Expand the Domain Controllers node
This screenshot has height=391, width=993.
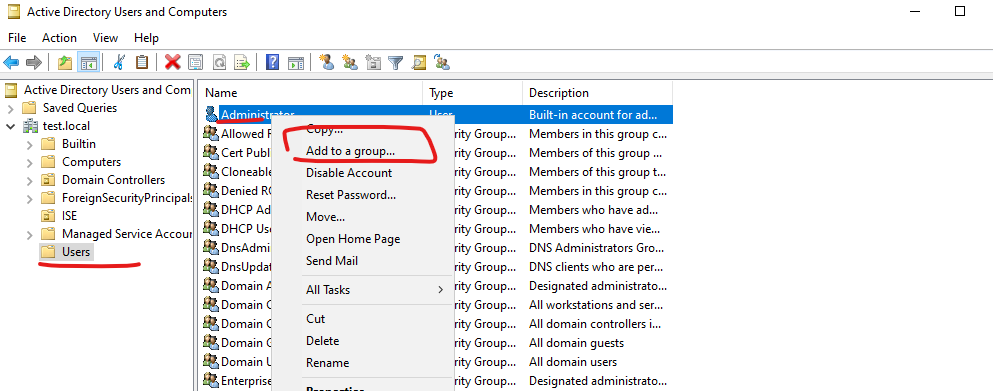click(30, 181)
